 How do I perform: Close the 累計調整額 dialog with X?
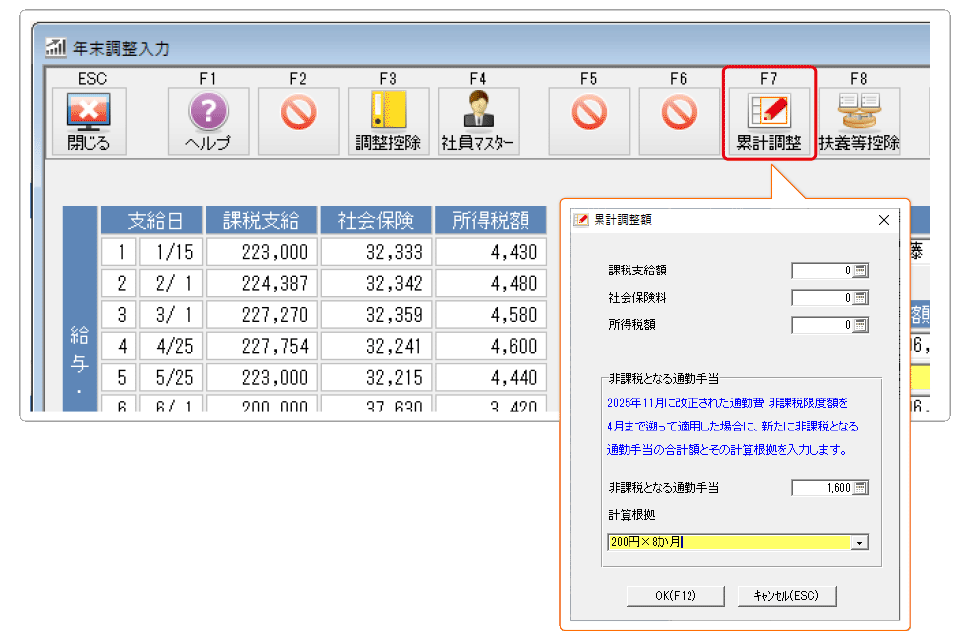pyautogui.click(x=883, y=220)
